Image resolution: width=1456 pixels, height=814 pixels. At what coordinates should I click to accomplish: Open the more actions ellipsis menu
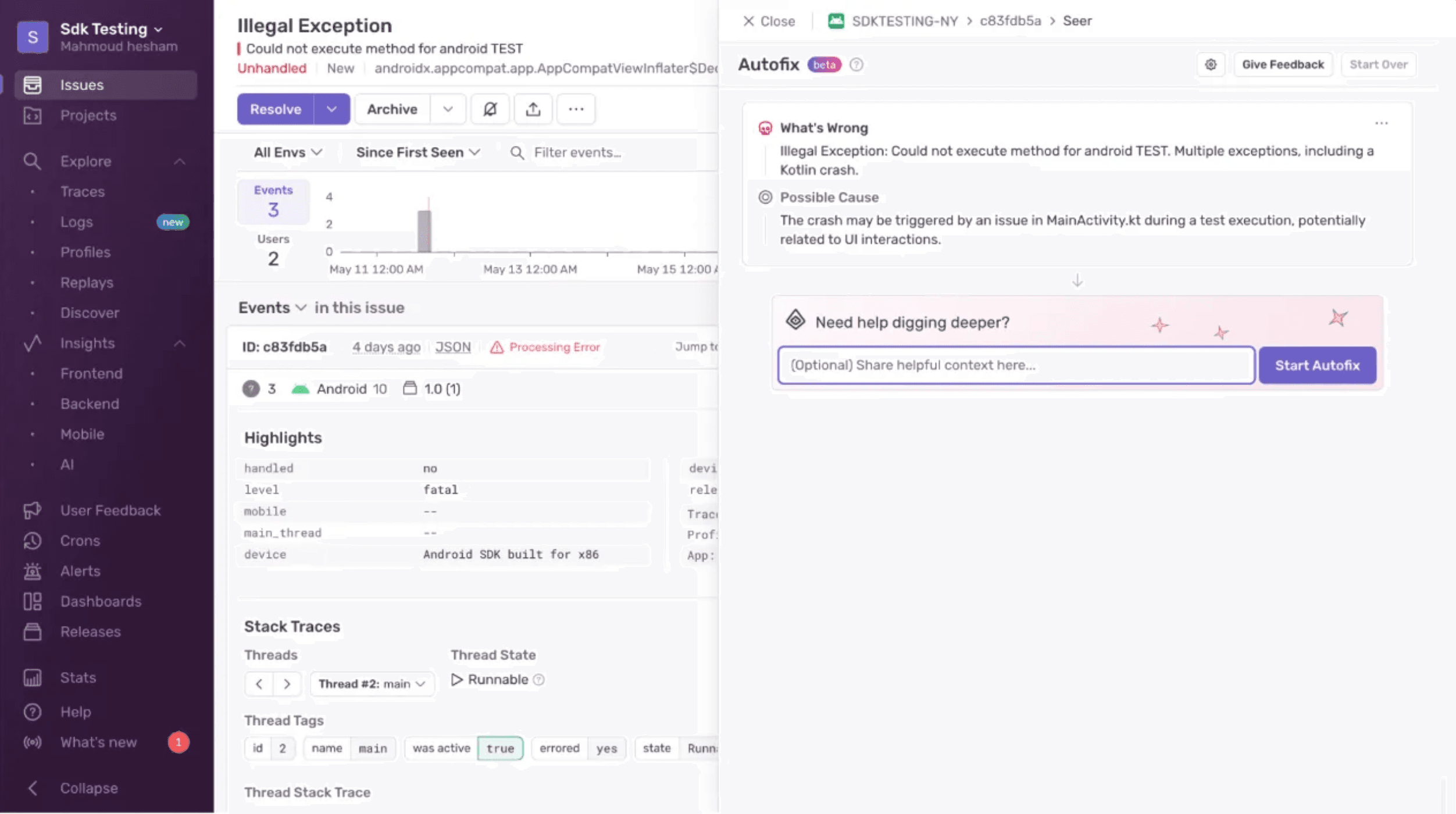[x=576, y=109]
